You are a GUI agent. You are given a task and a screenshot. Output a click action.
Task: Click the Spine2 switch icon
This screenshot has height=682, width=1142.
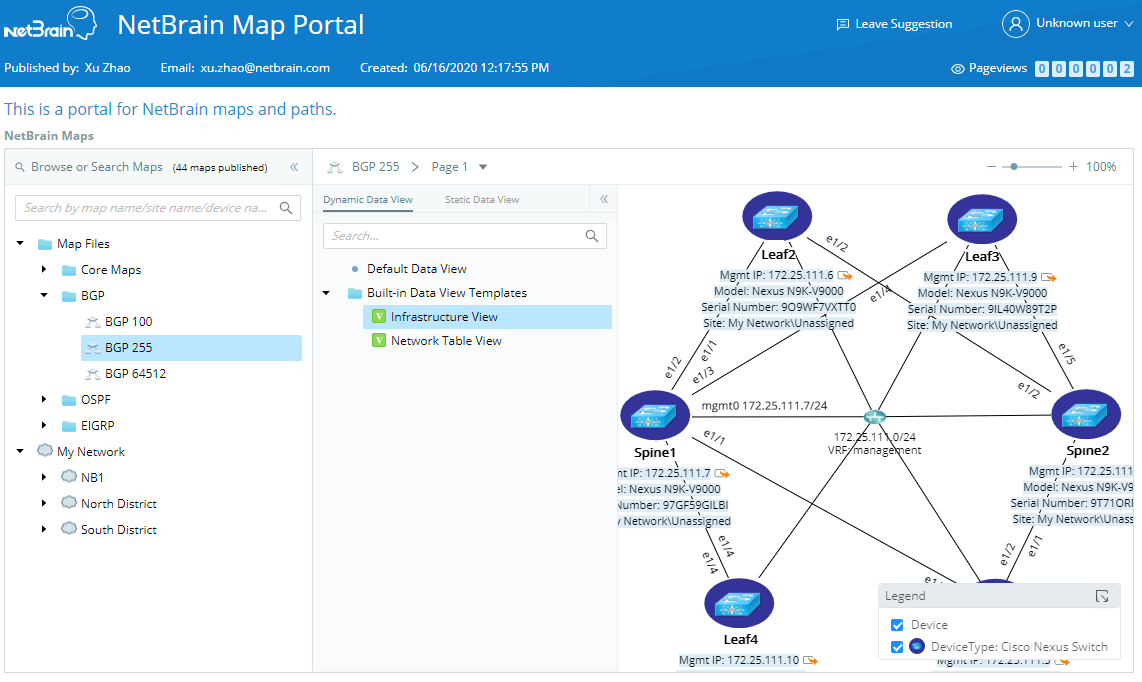coord(1086,415)
